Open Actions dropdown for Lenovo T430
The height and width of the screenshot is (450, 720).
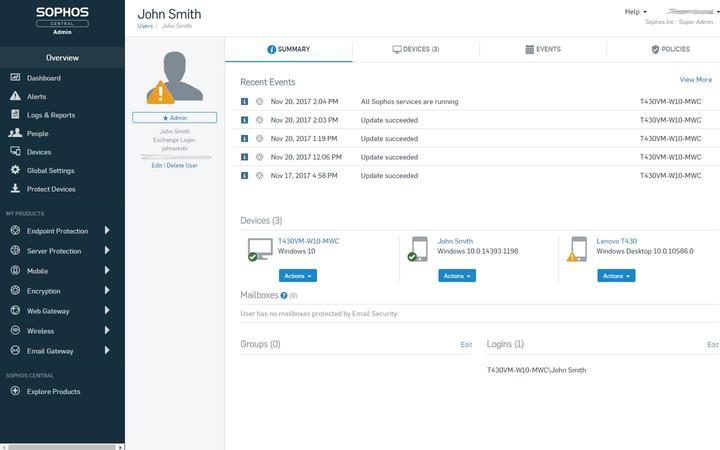click(x=616, y=276)
